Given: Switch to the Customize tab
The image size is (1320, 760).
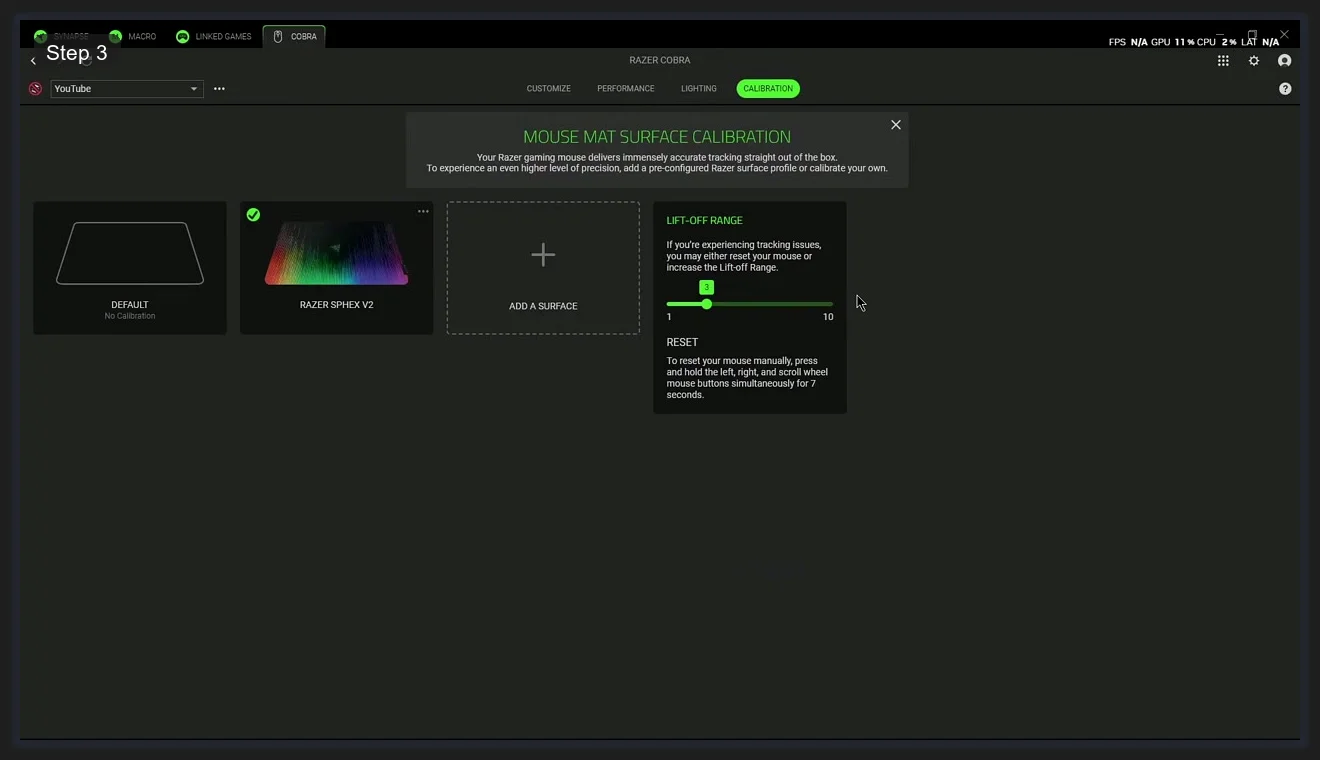Looking at the screenshot, I should [x=548, y=88].
